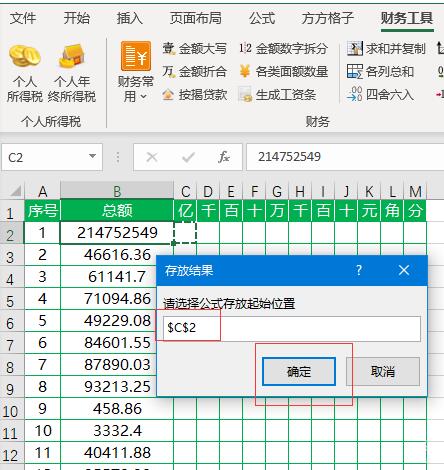The image size is (444, 470).
Task: Expand the Name Box dropdown arrow
Action: click(x=92, y=156)
